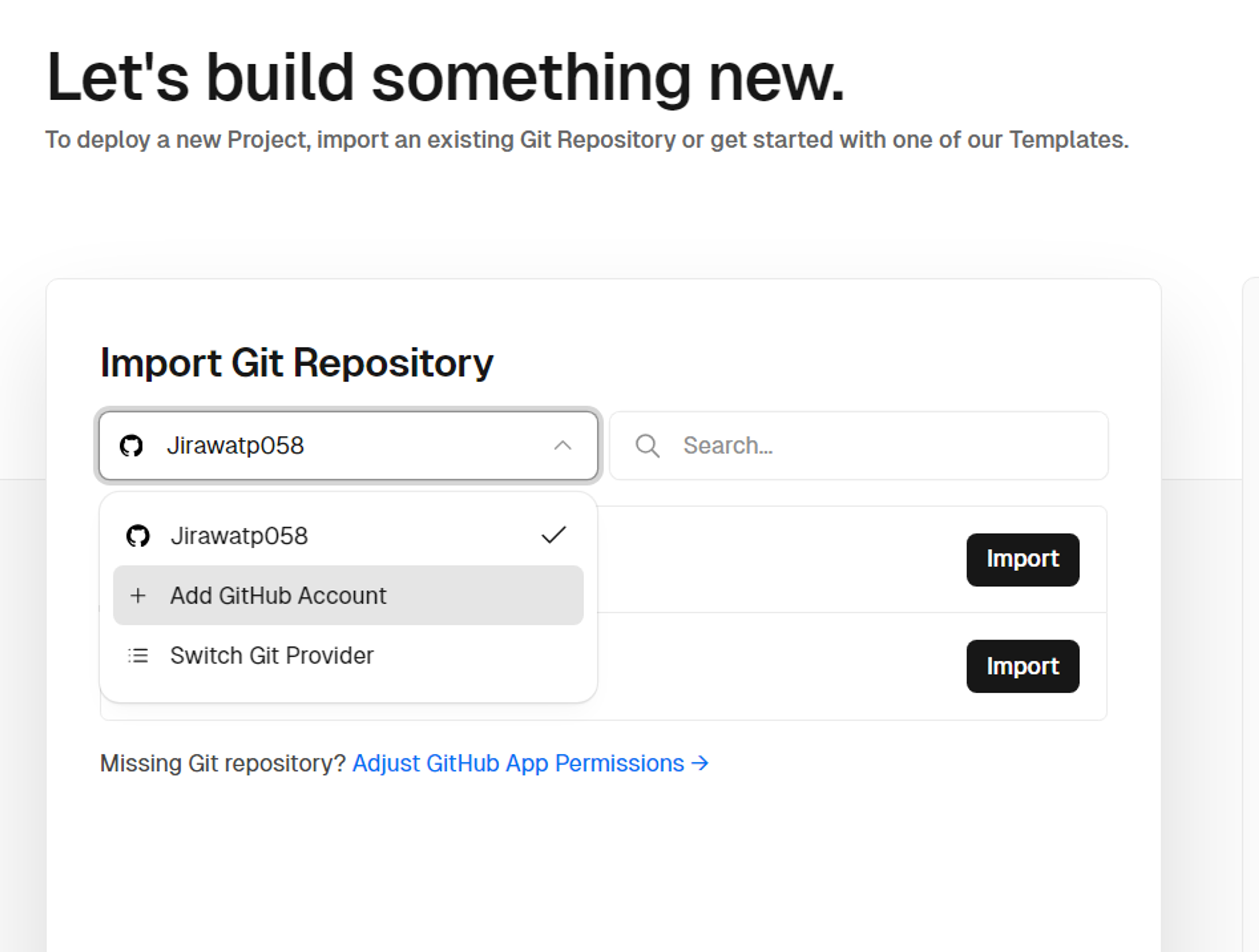
Task: Click the Import Git Repository heading
Action: (296, 363)
